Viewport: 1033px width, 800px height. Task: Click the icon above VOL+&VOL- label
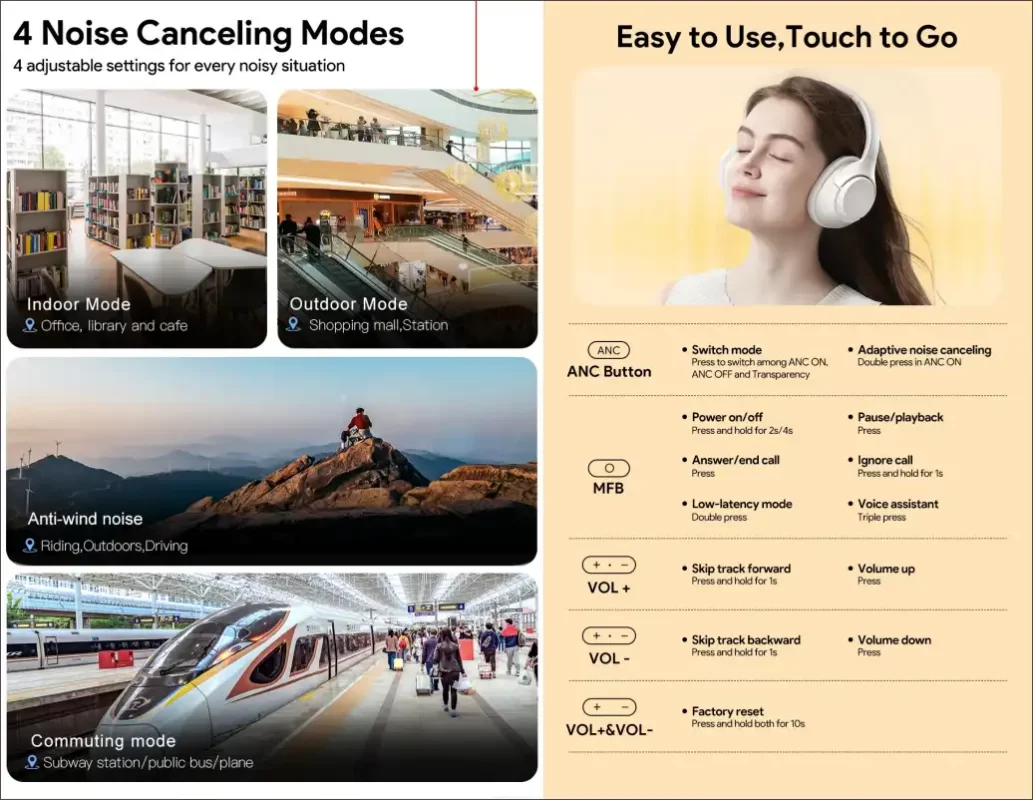tap(608, 707)
